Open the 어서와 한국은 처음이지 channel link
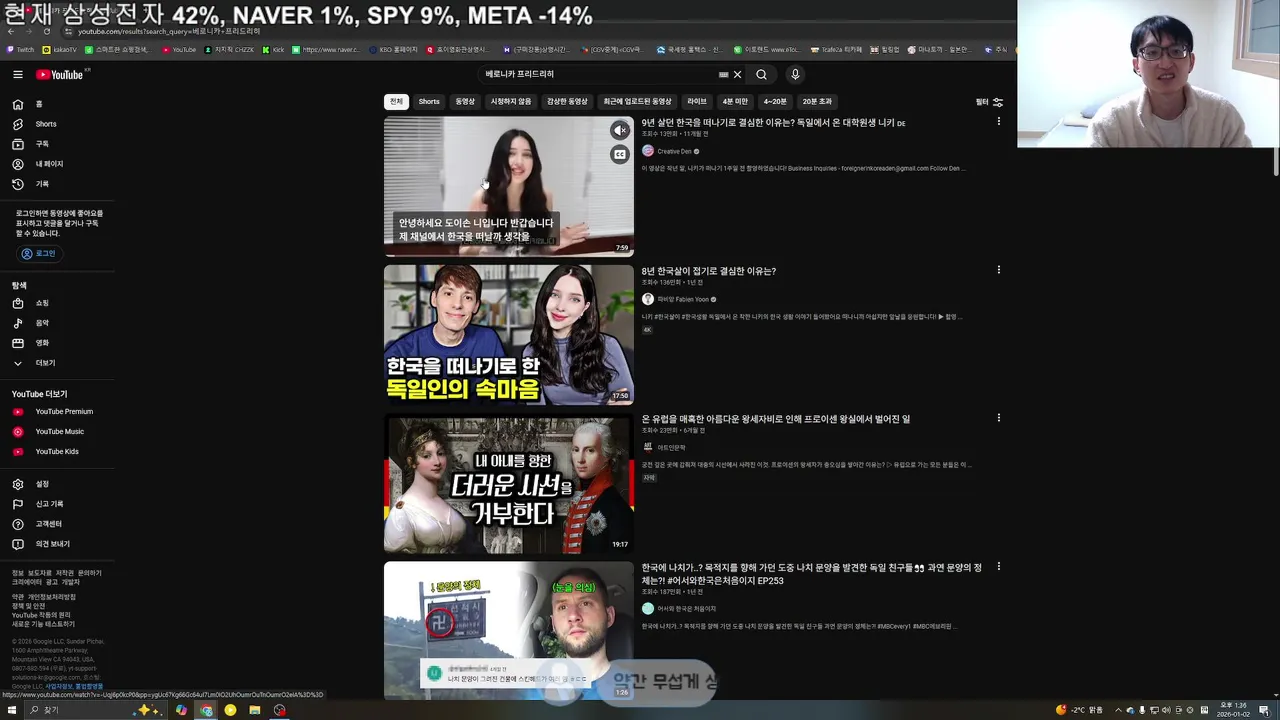This screenshot has width=1280, height=720. pos(686,609)
